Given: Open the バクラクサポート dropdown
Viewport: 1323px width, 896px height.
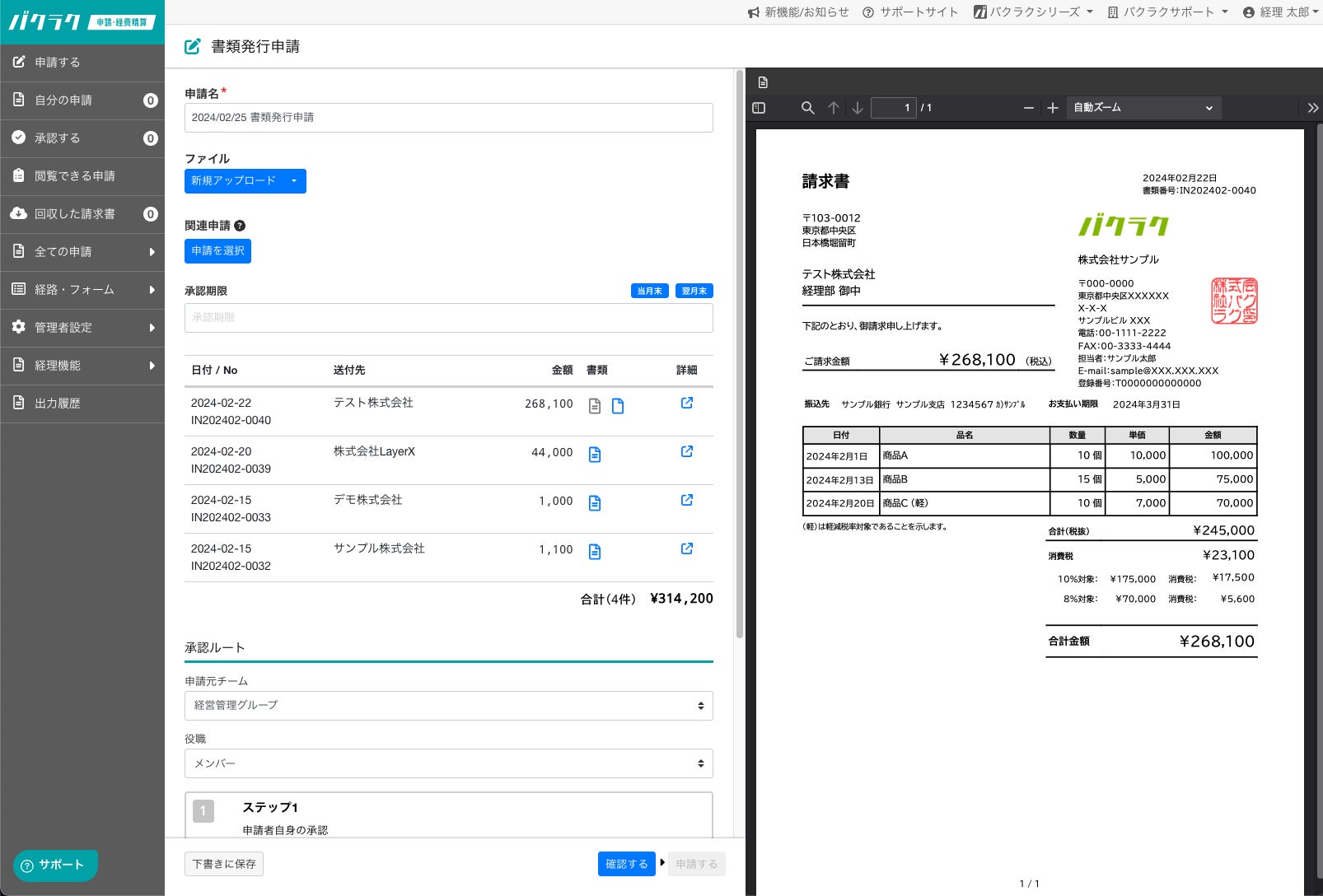Looking at the screenshot, I should click(1168, 12).
